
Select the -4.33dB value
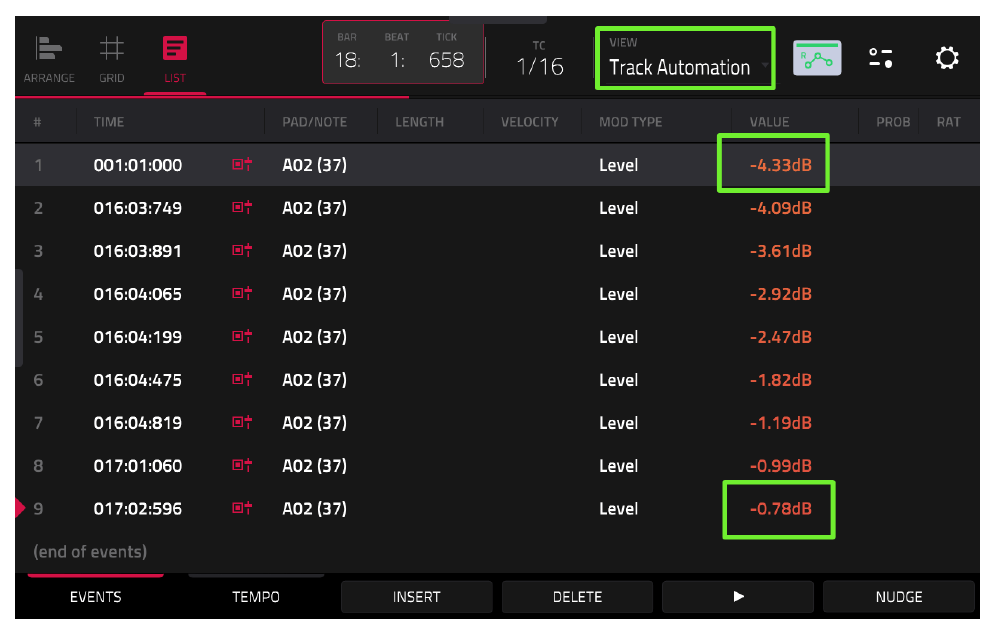click(781, 165)
